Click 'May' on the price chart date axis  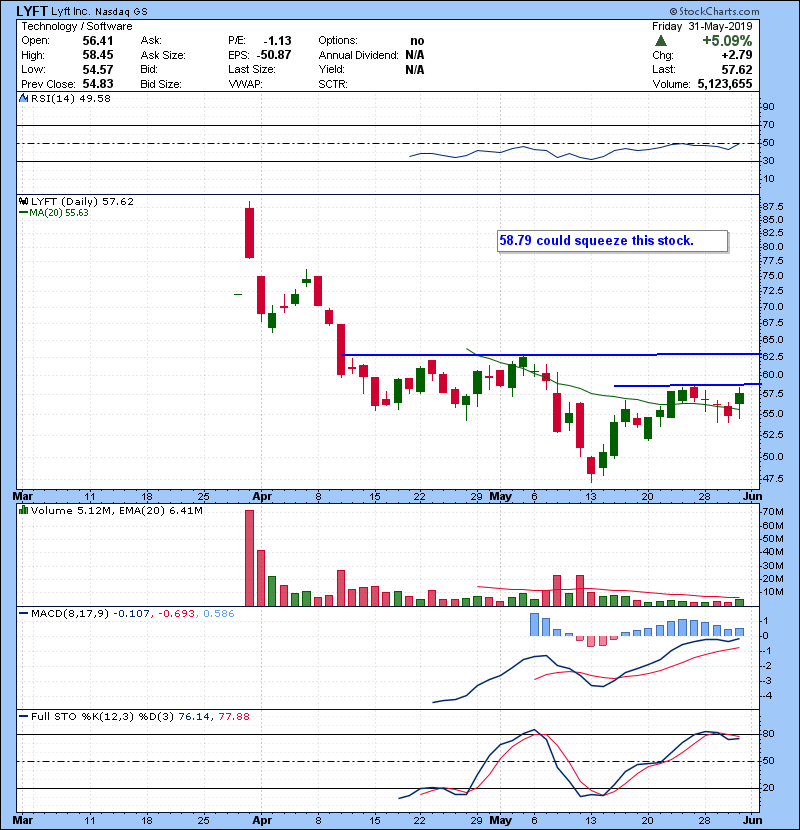coord(500,497)
